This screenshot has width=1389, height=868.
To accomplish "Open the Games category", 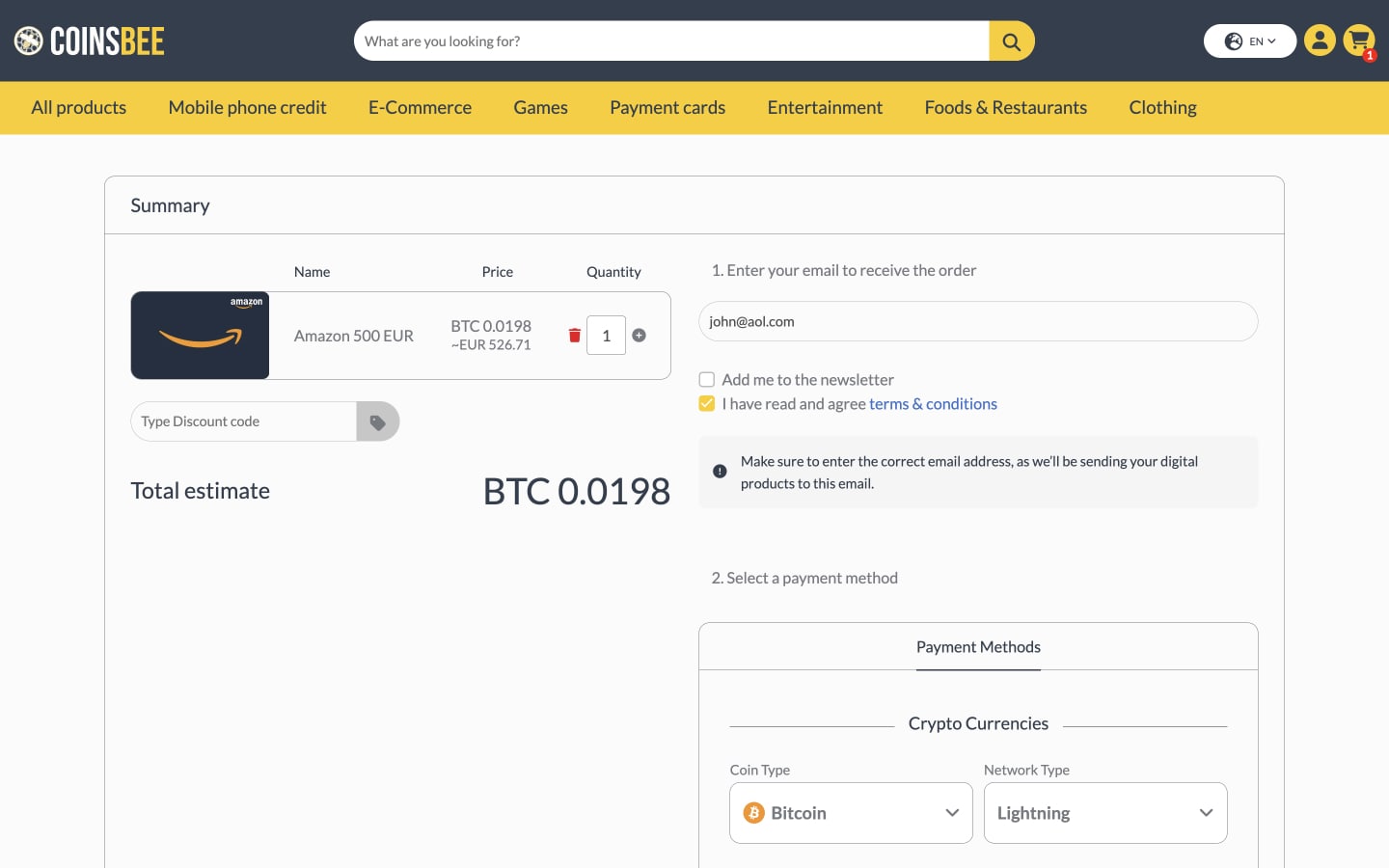I will [x=540, y=108].
